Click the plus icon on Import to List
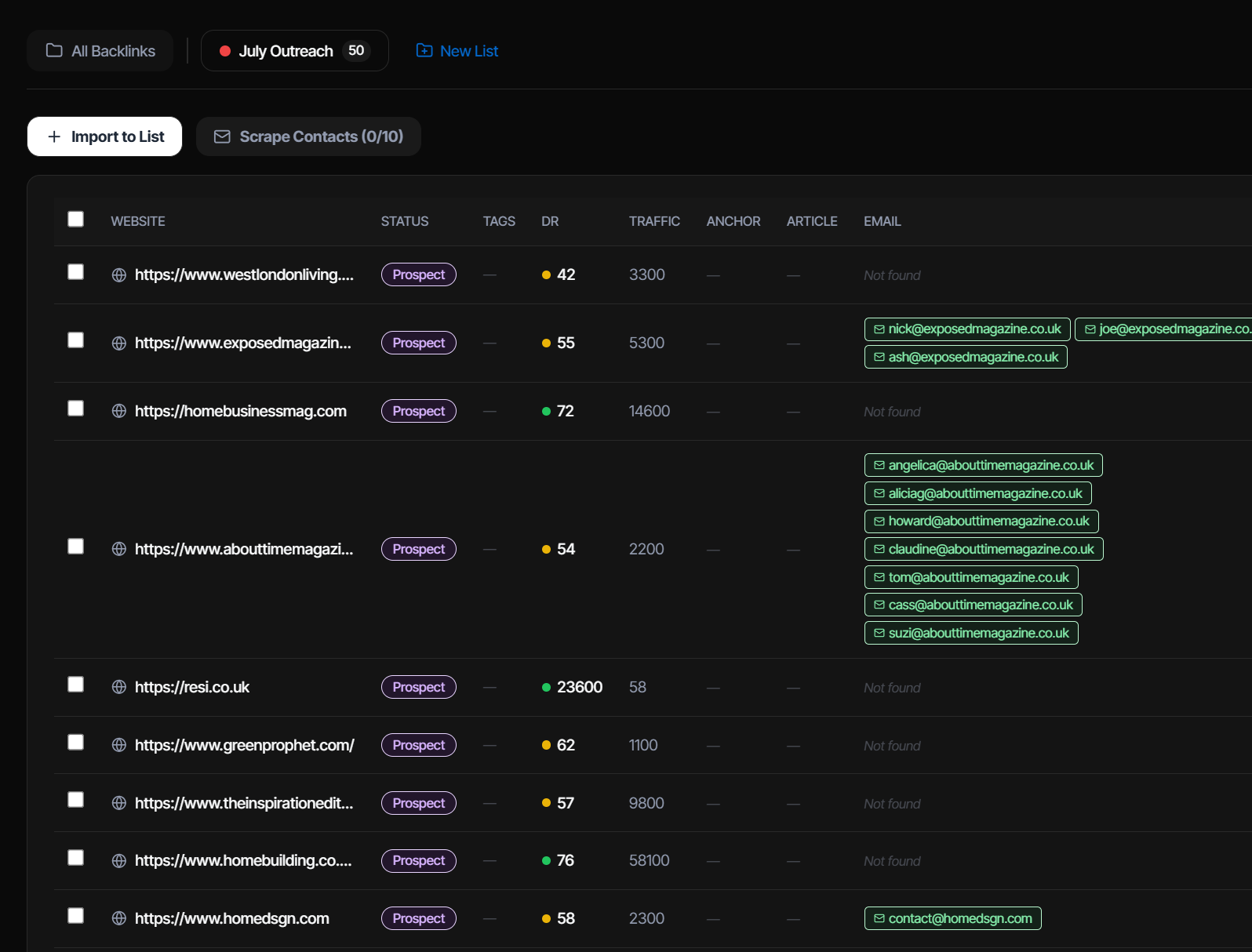 [54, 136]
